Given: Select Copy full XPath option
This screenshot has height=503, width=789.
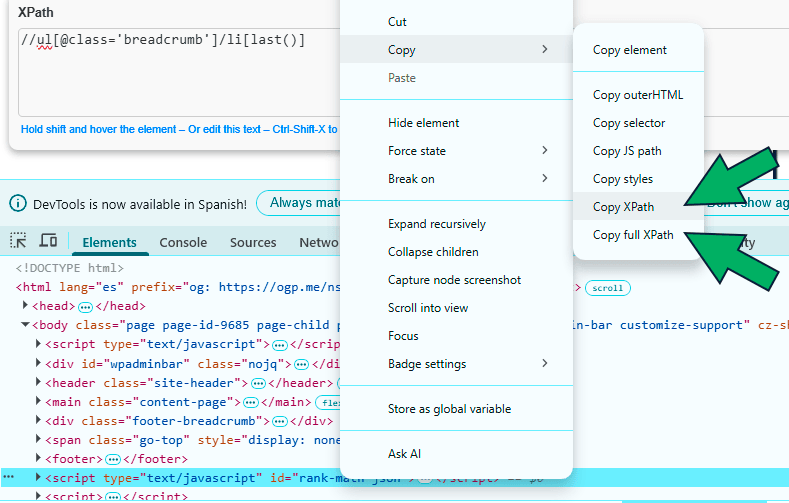Looking at the screenshot, I should click(632, 235).
